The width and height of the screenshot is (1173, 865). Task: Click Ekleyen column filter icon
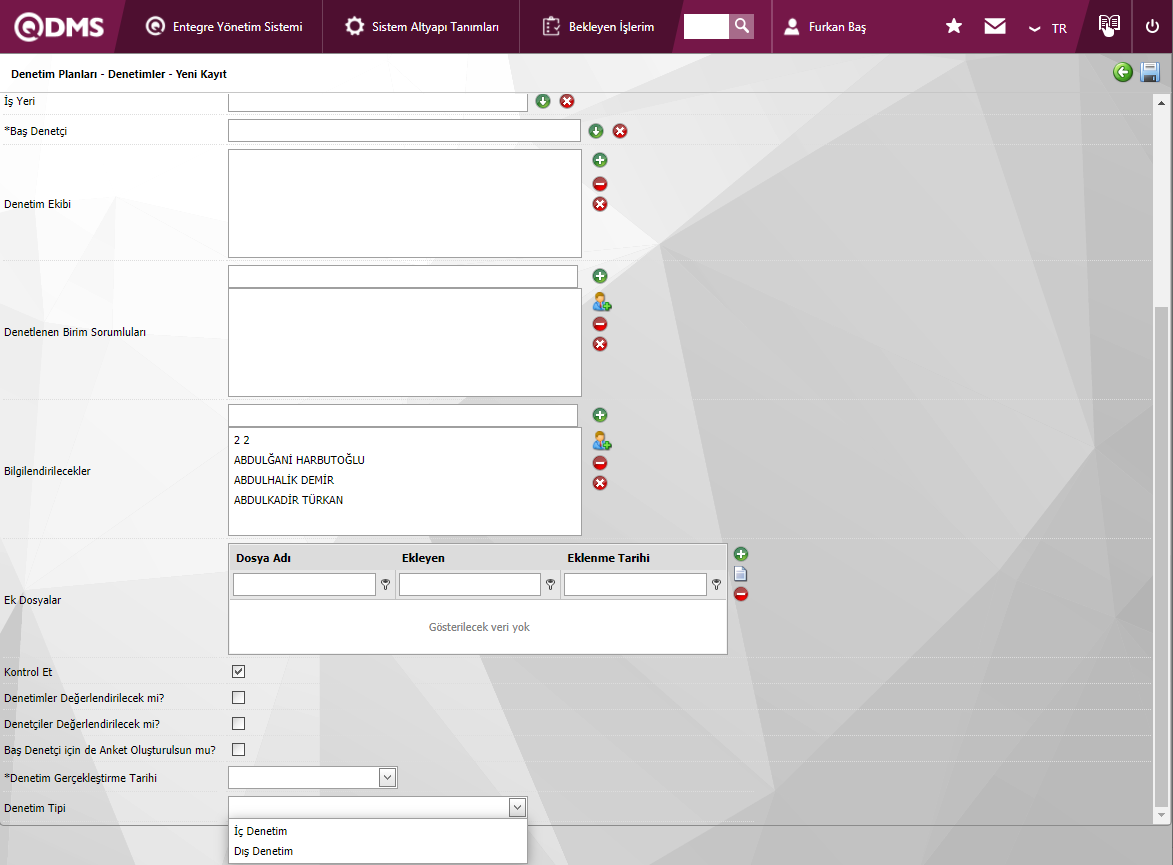551,584
